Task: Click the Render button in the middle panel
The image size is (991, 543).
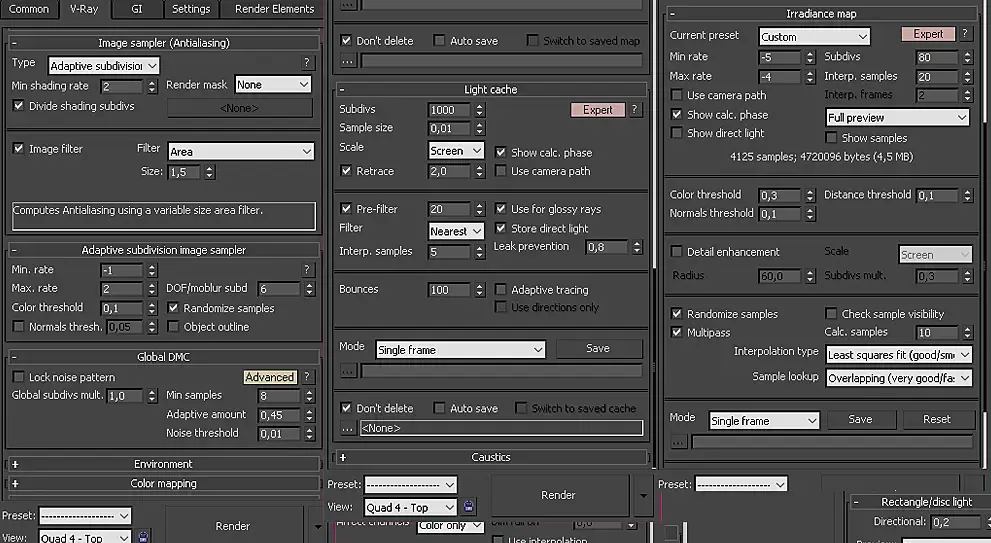Action: pyautogui.click(x=558, y=495)
